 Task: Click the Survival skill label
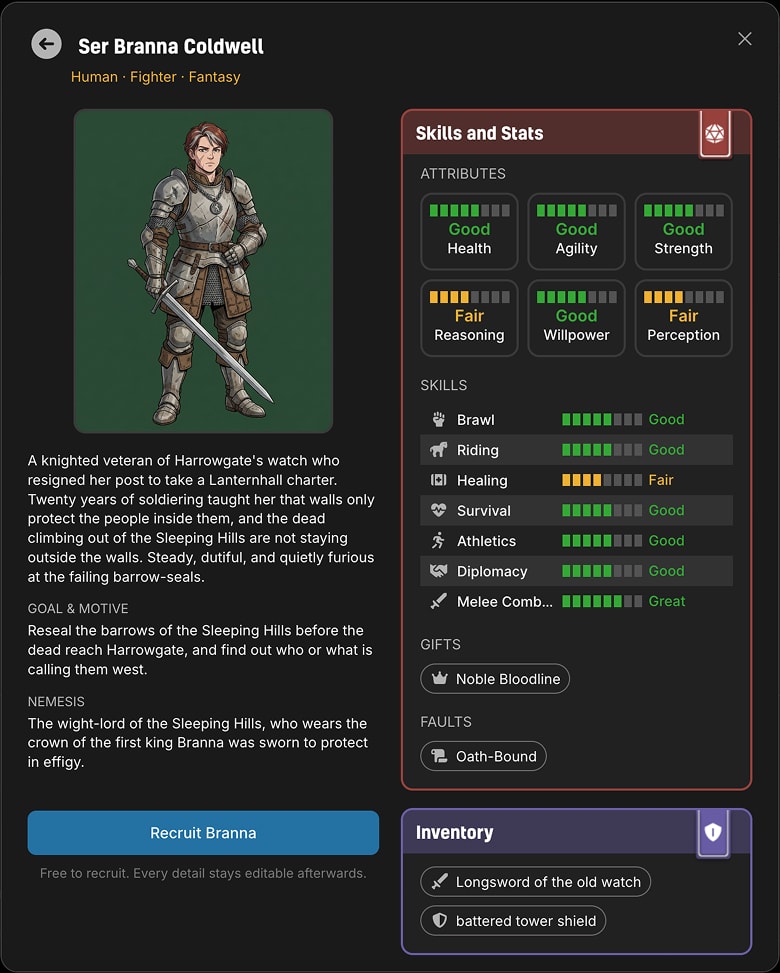[484, 511]
